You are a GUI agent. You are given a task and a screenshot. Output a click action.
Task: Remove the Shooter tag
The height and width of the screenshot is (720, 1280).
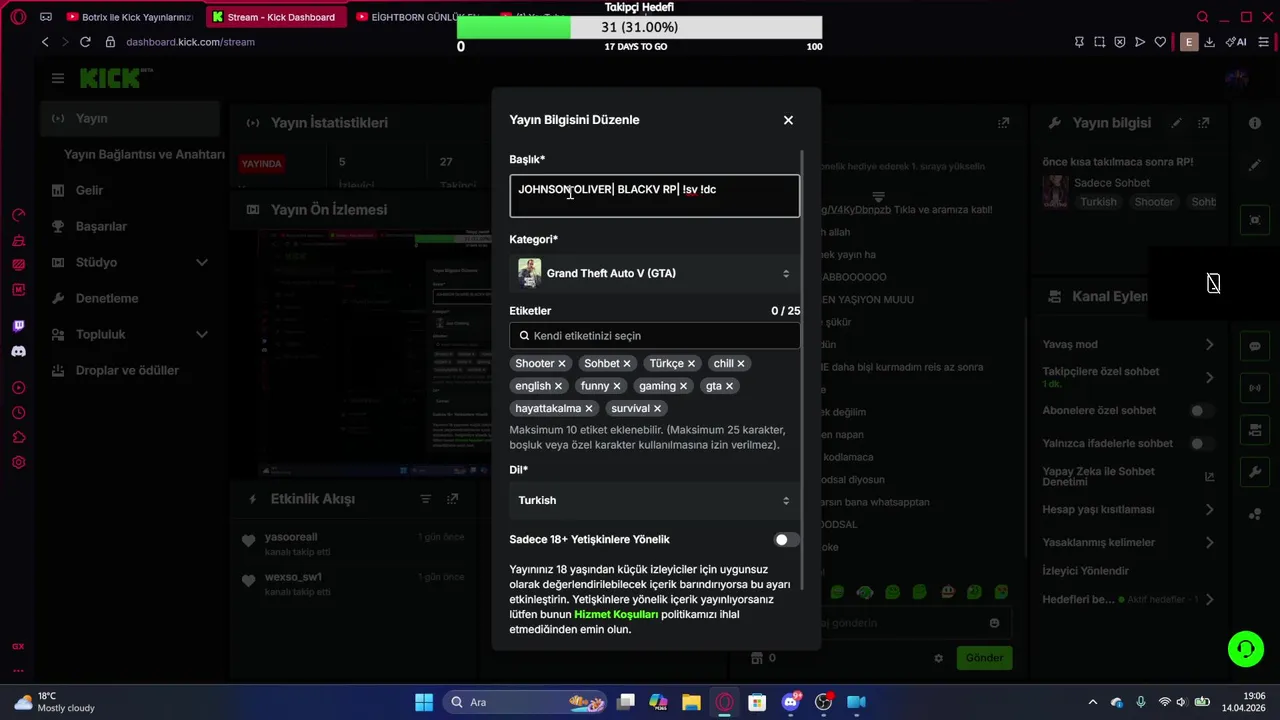point(562,364)
